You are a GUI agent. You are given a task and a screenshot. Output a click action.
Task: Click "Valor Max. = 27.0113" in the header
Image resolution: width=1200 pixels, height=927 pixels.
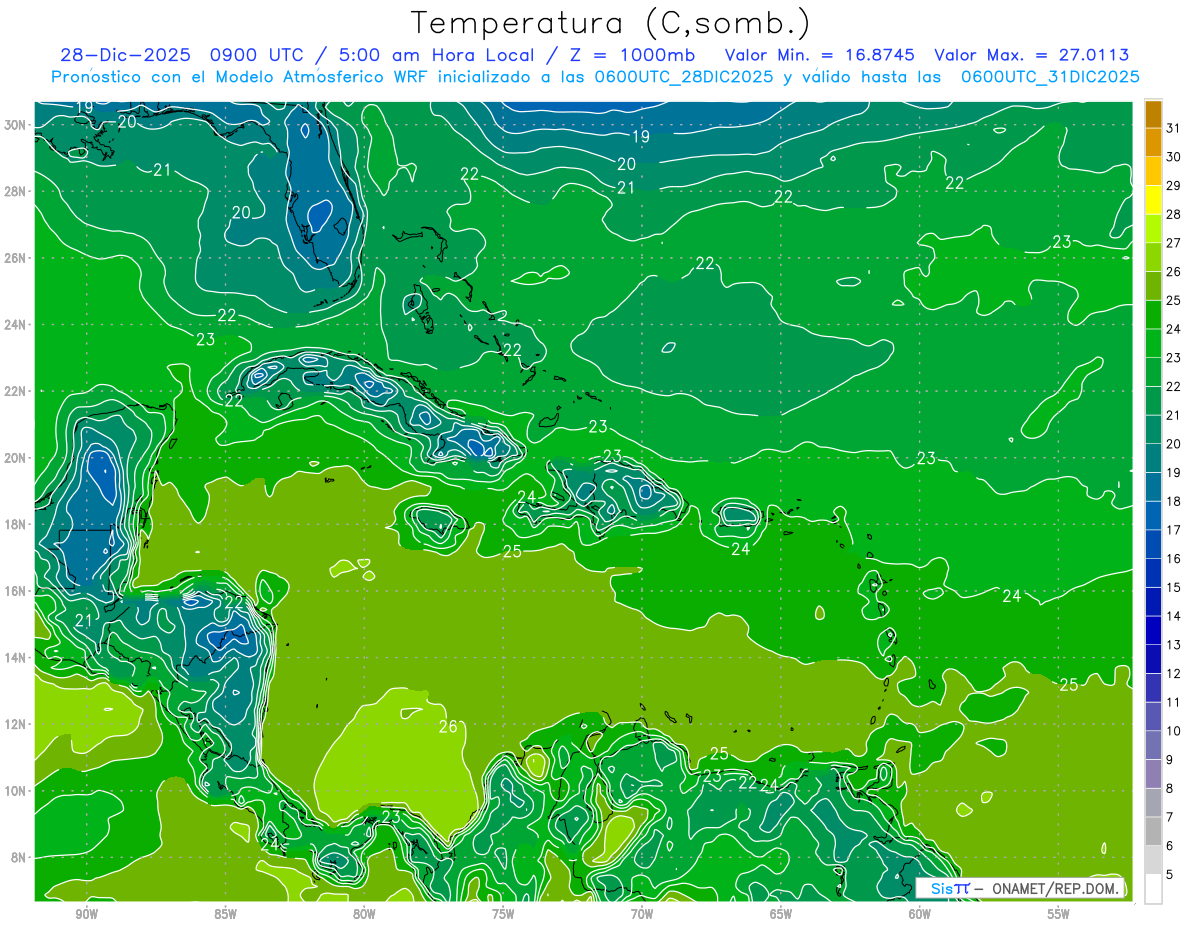(1032, 55)
